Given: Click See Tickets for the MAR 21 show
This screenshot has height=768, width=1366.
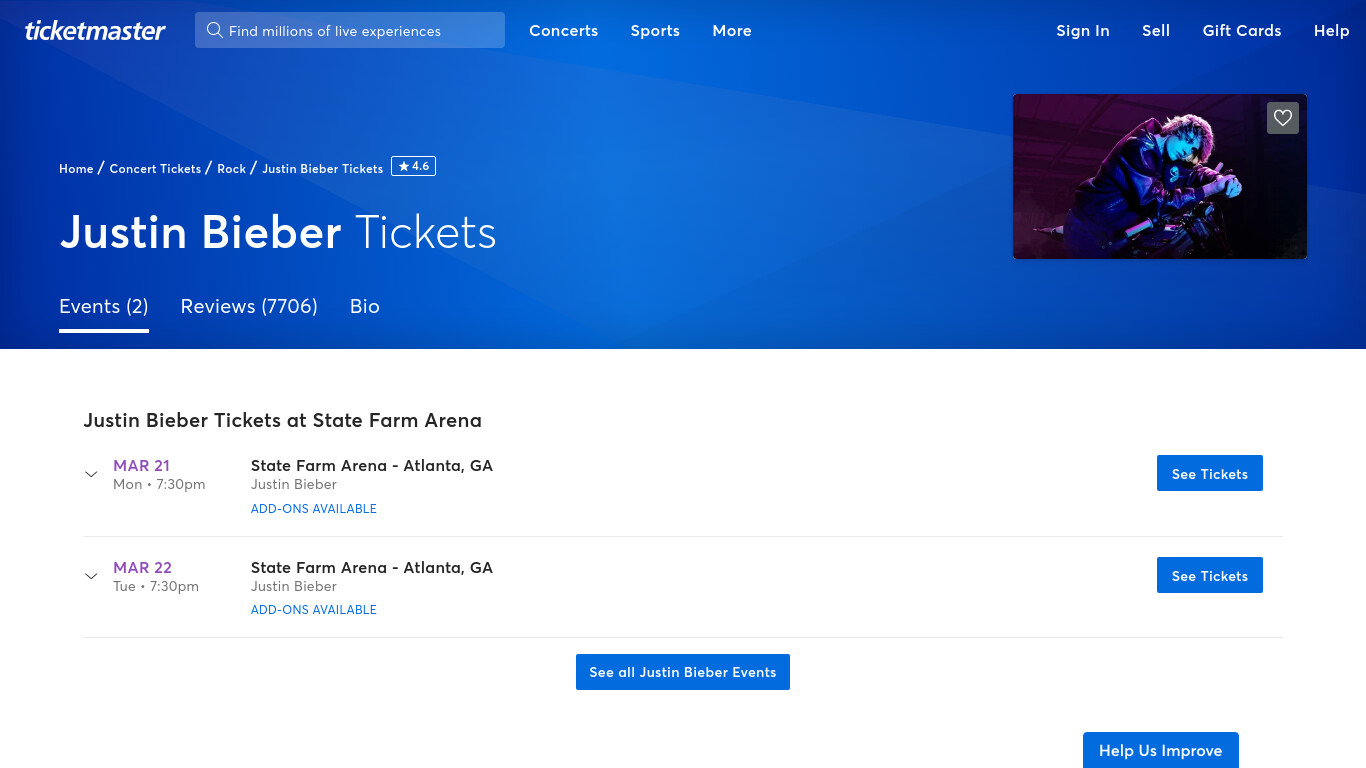Looking at the screenshot, I should (1209, 473).
